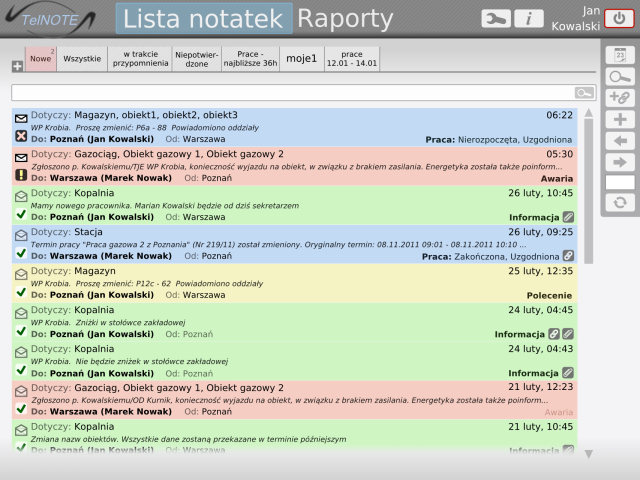Click the refresh icon in right sidebar
The width and height of the screenshot is (640, 480).
pos(619,203)
